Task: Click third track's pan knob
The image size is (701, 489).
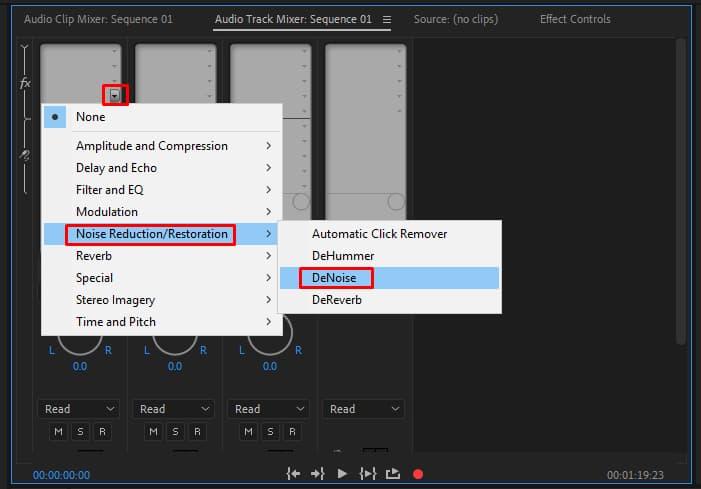Action: [x=270, y=344]
